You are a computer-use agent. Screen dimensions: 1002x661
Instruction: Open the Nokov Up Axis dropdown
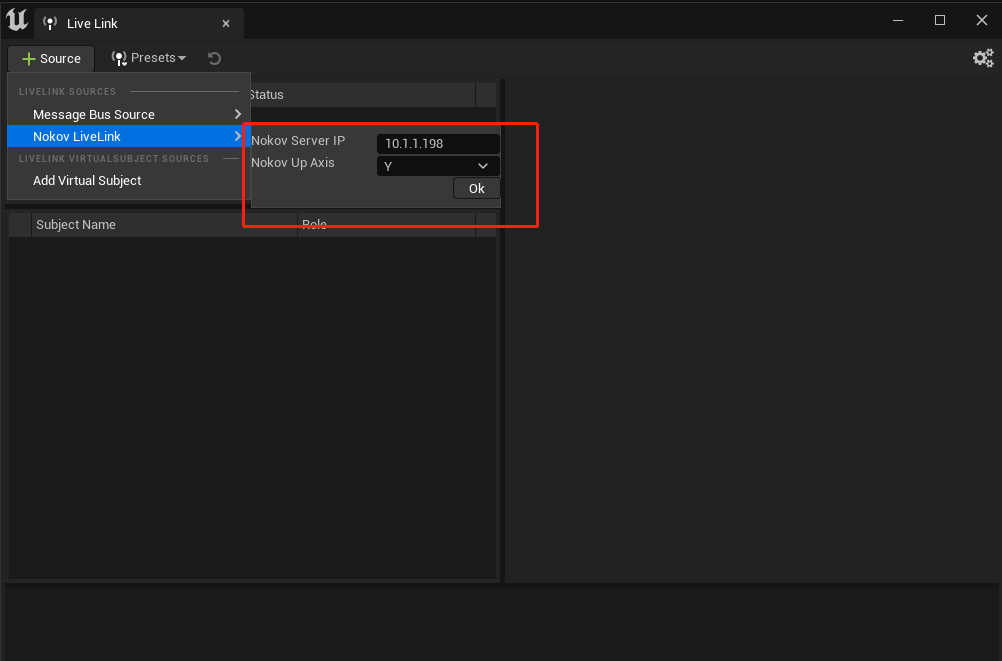438,166
